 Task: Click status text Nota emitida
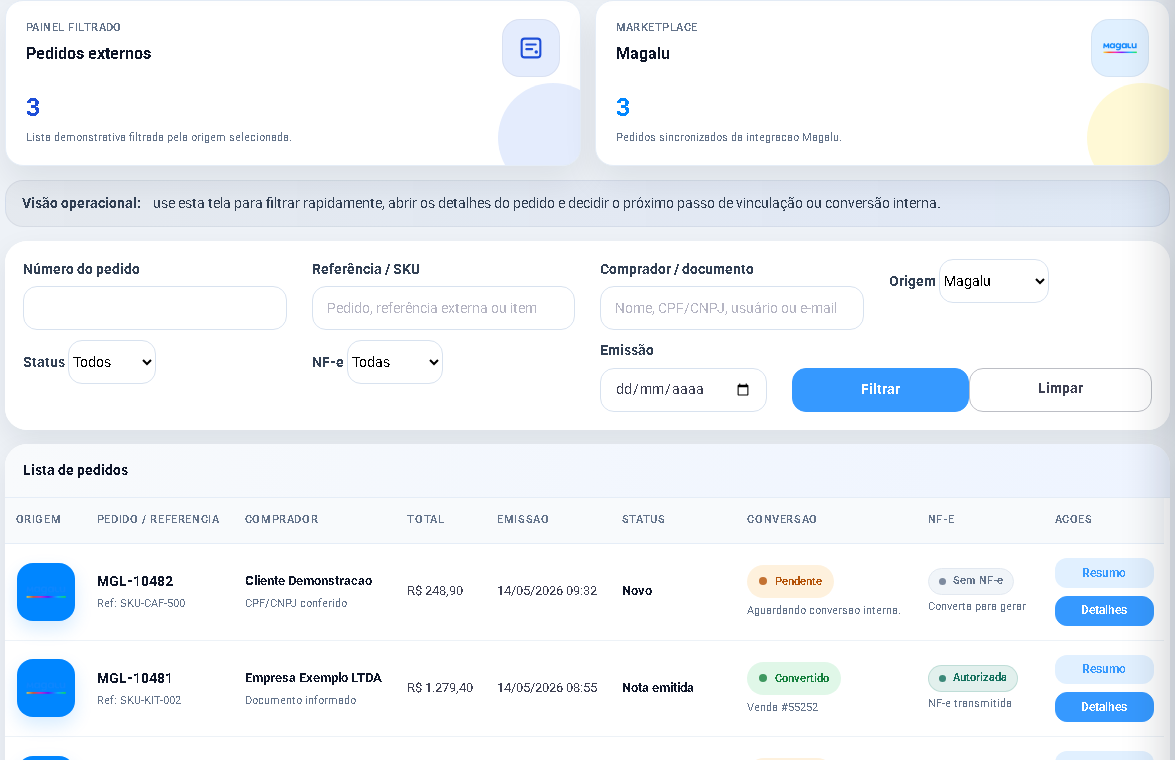coord(658,687)
